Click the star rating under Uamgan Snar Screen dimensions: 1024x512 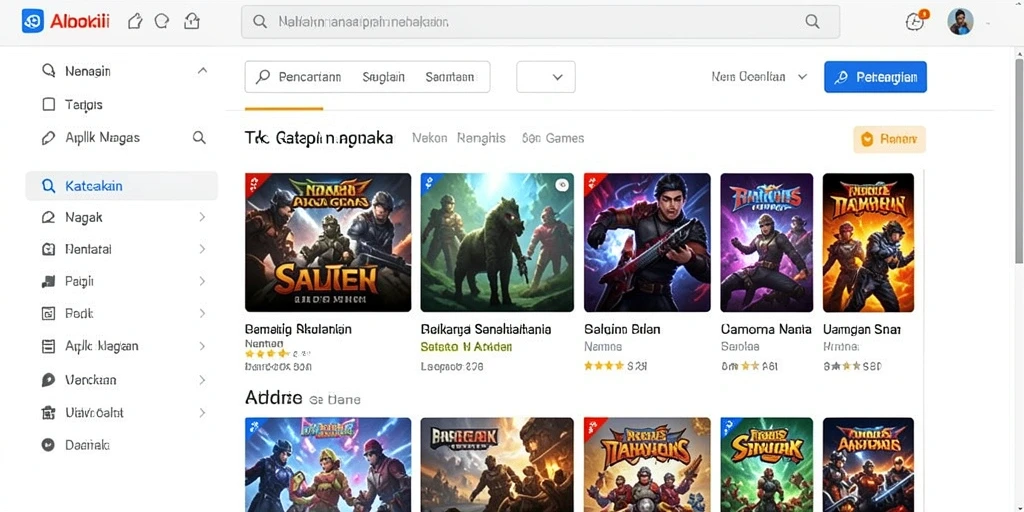click(x=852, y=366)
